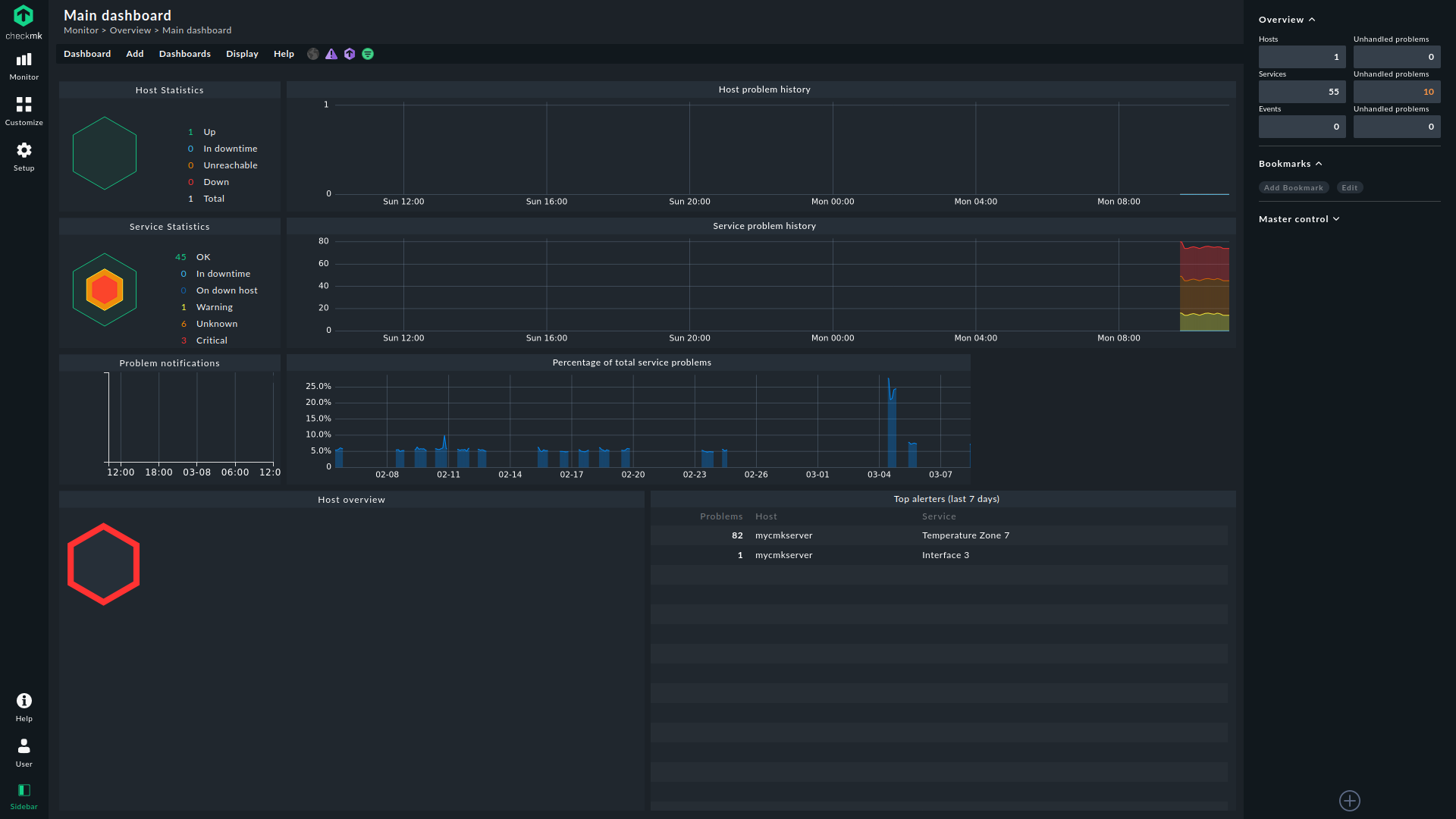
Task: Click the warning alert bell icon
Action: (330, 54)
